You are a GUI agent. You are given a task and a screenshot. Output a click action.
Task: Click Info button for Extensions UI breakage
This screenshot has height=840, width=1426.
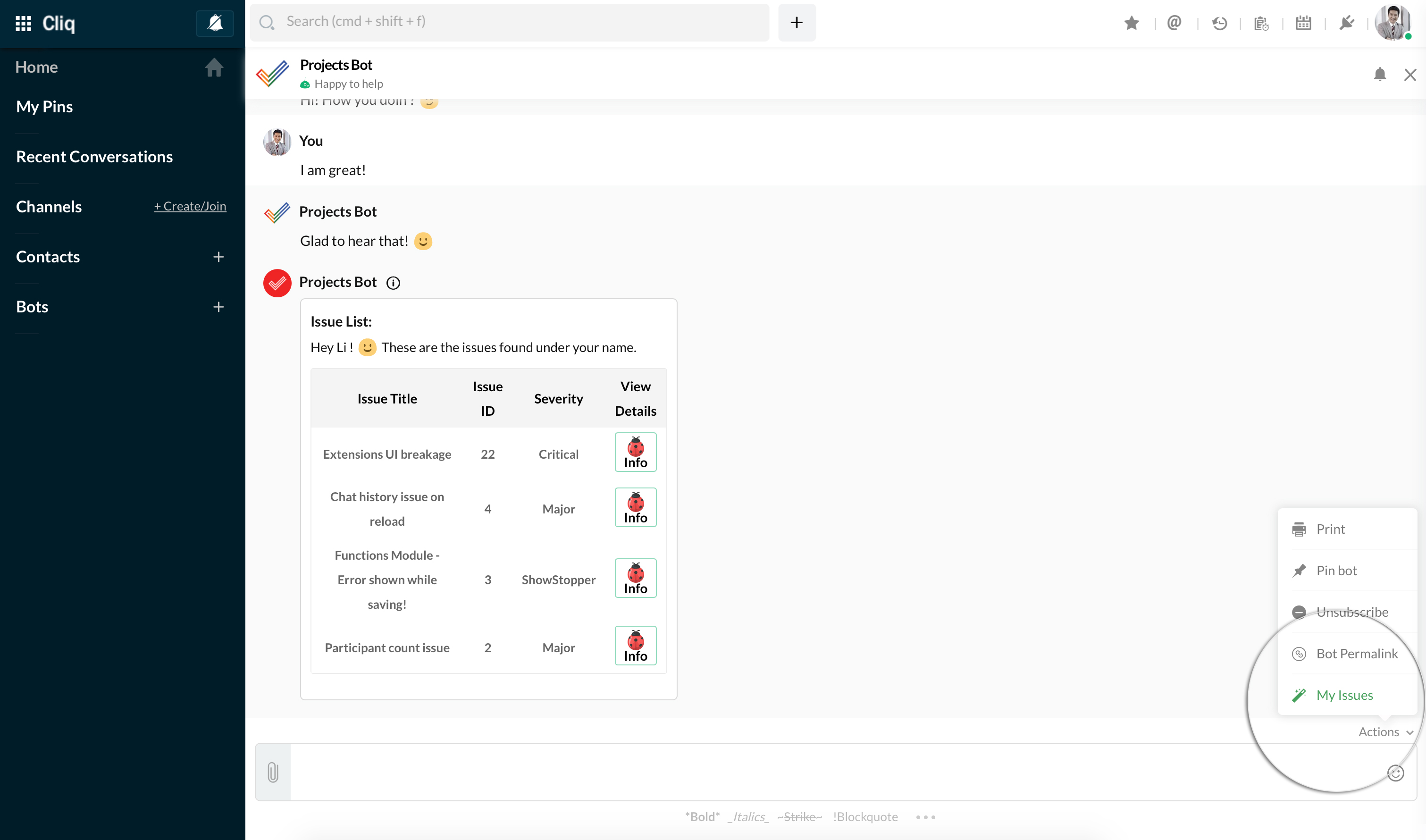tap(635, 452)
